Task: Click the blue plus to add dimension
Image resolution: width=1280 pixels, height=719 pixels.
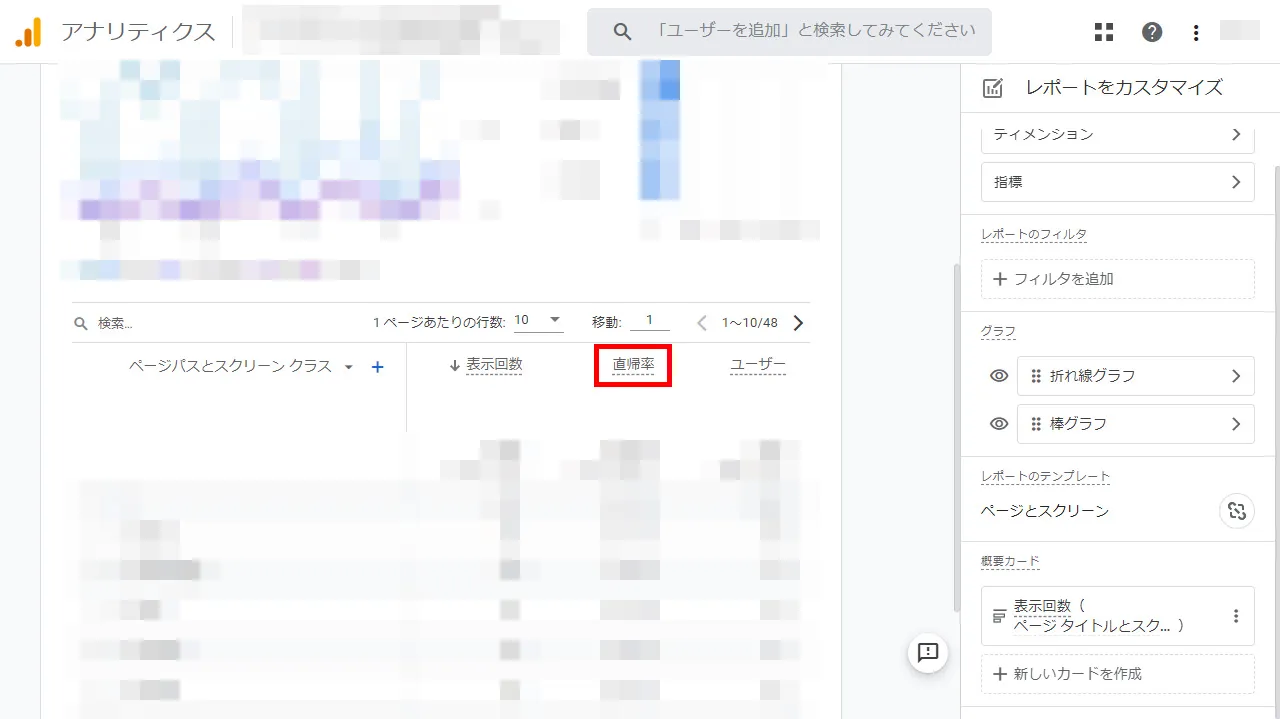Action: tap(378, 367)
